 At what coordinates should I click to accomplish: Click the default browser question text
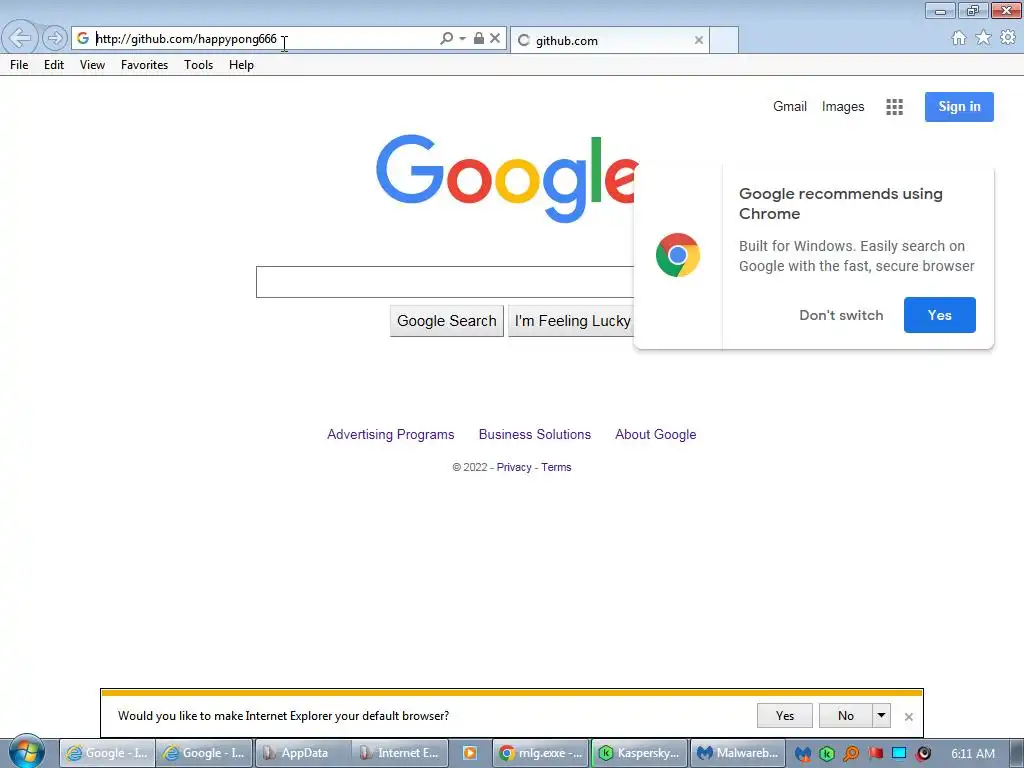pyautogui.click(x=283, y=716)
